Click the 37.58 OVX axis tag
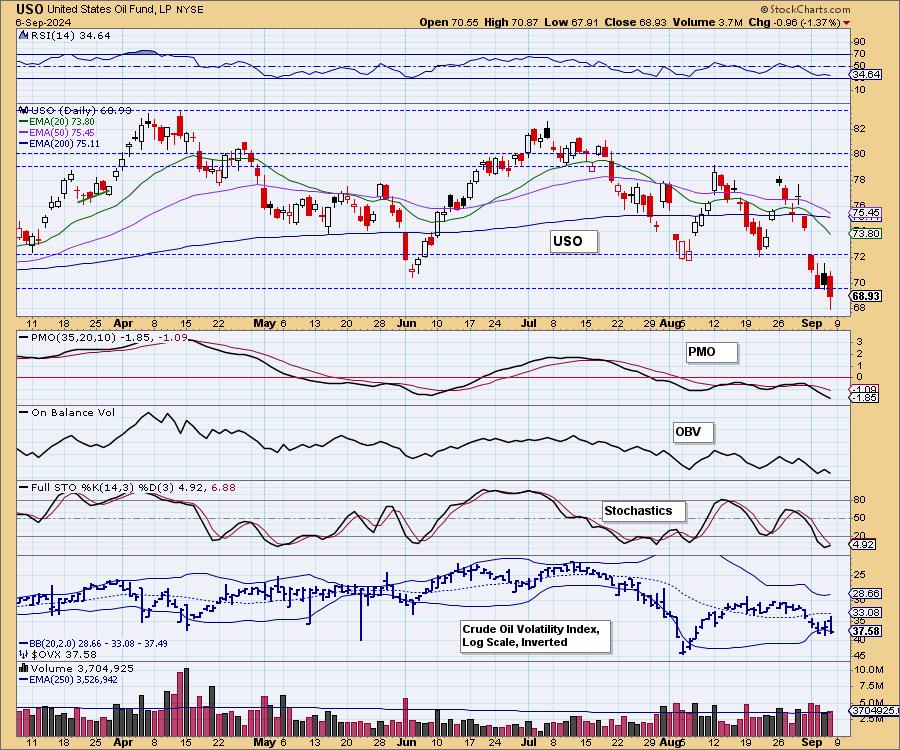Viewport: 900px width, 750px height. (x=867, y=631)
